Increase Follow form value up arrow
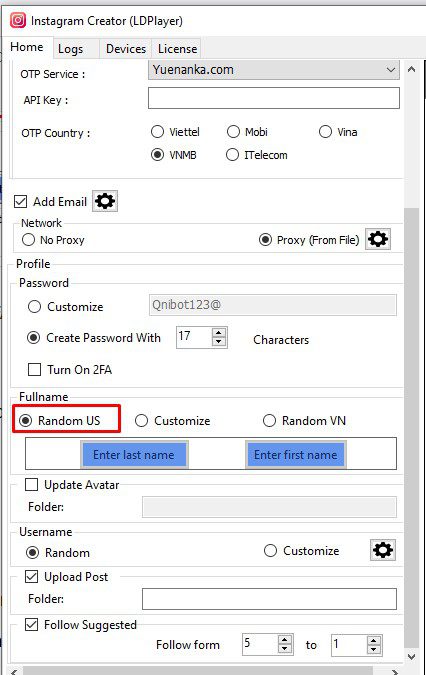The width and height of the screenshot is (426, 675). tap(284, 640)
